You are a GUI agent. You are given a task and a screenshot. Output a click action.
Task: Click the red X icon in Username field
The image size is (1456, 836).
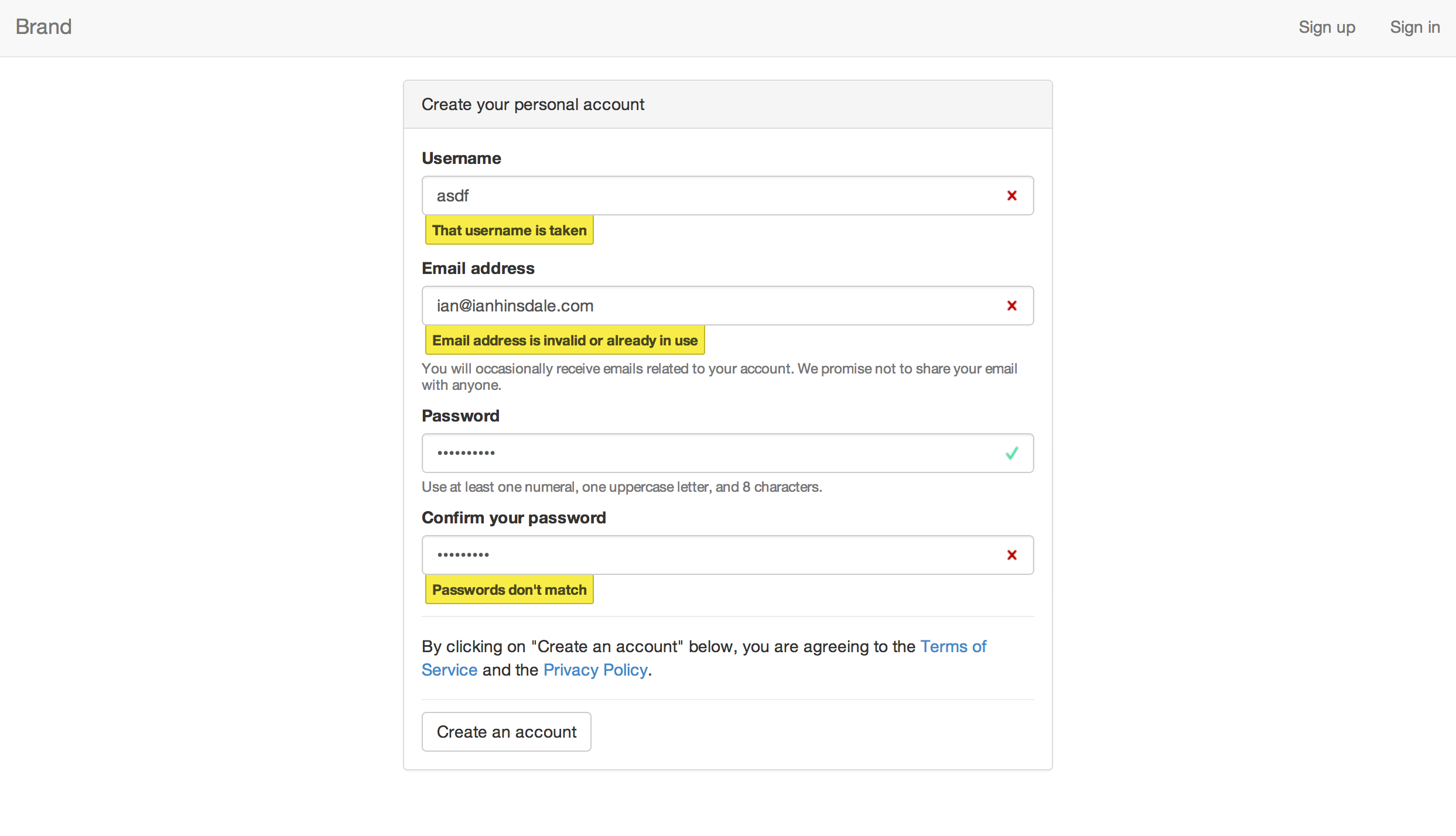click(x=1011, y=196)
